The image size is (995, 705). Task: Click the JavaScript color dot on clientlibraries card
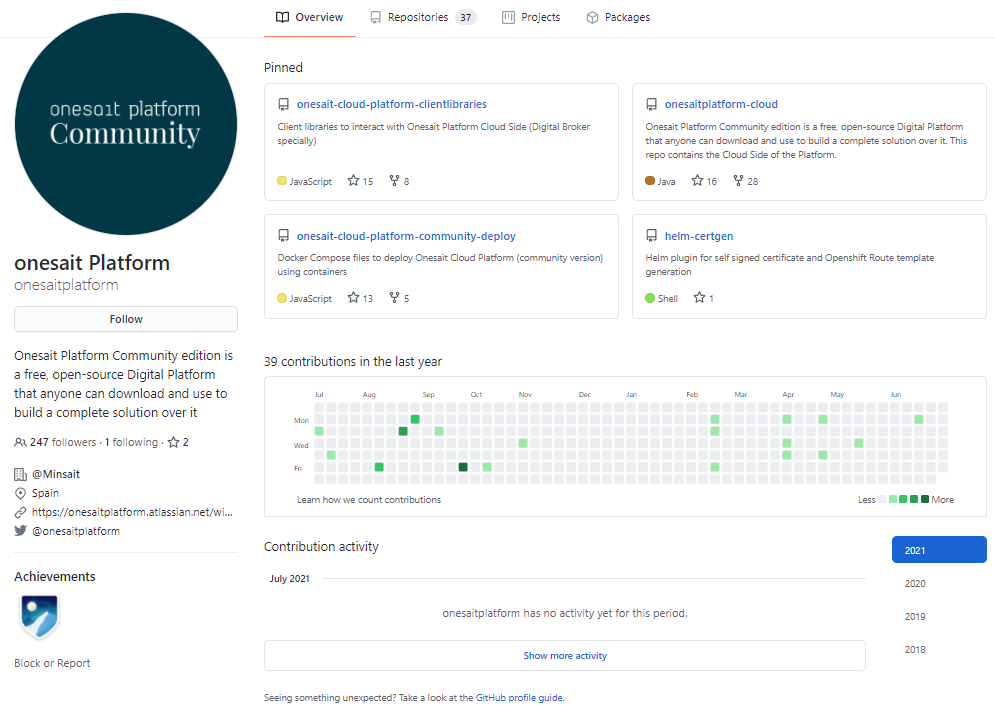(282, 181)
